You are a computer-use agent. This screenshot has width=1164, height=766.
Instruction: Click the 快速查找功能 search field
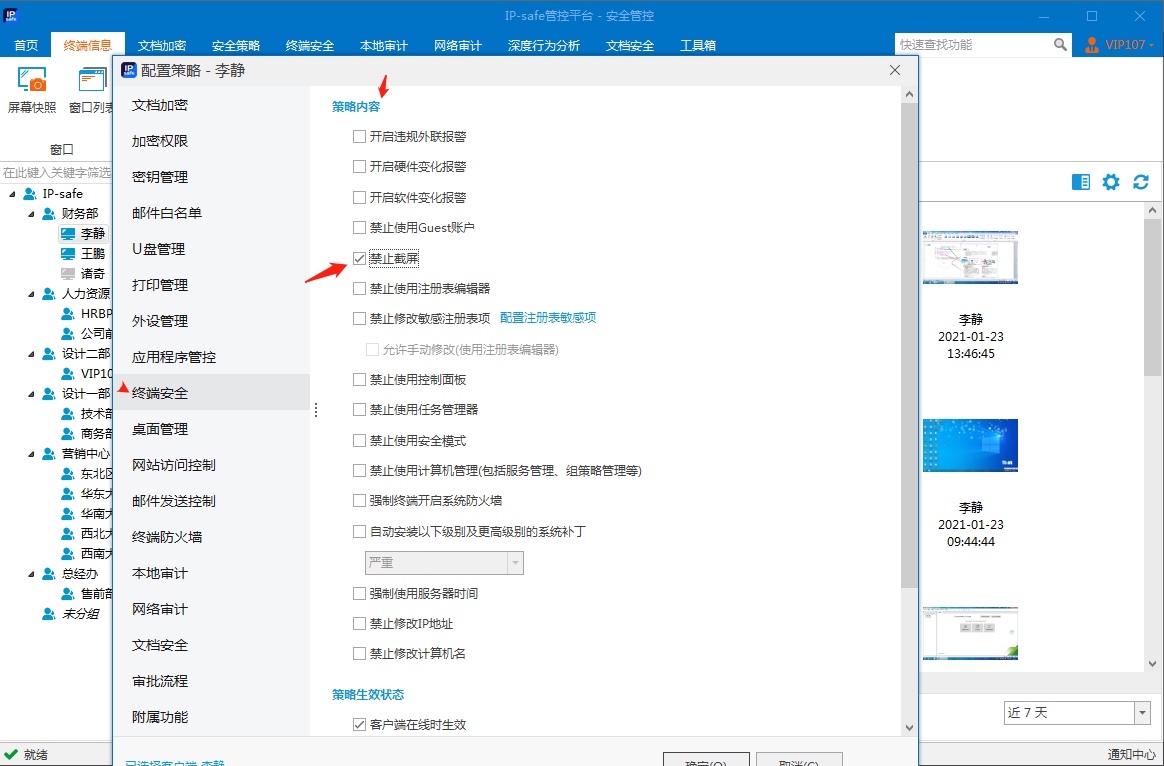point(974,45)
